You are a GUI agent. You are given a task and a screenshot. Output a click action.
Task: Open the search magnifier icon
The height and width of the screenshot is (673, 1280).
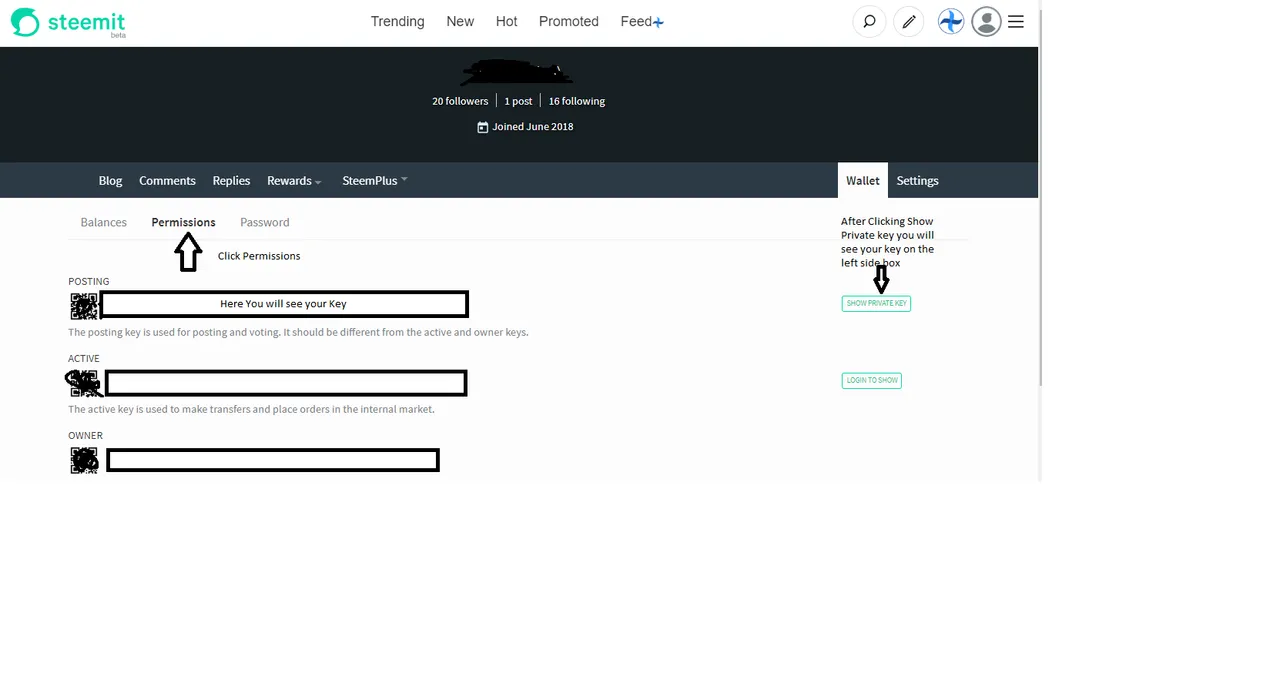[x=869, y=21]
